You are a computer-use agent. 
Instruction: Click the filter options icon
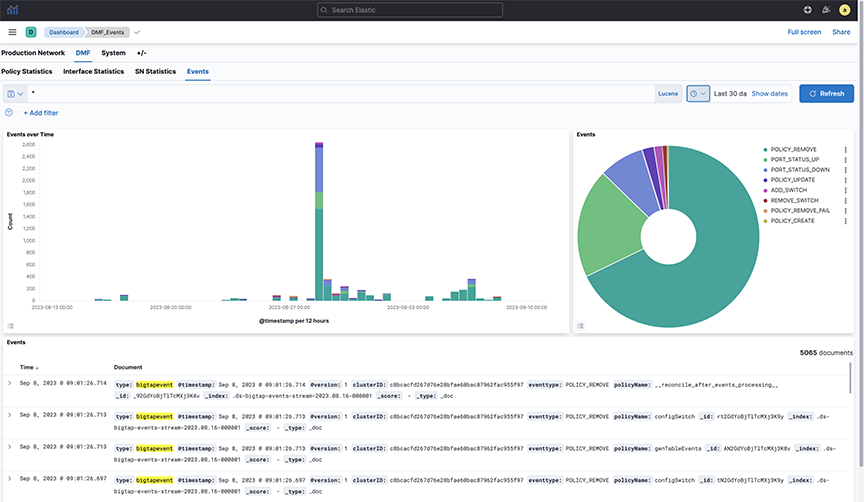click(x=8, y=112)
